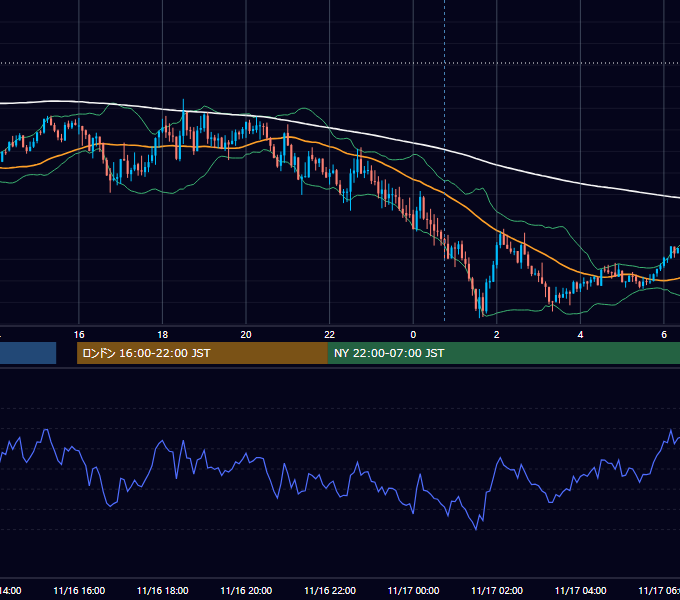Viewport: 680px width, 600px height.
Task: Click the 6 hour label under the chart
Action: (664, 335)
